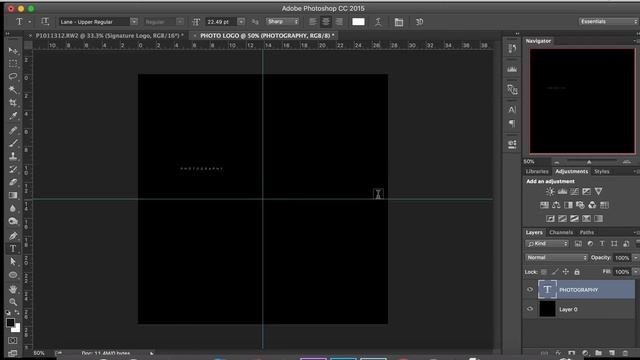Open the collapsed Paragraph panel icon
The width and height of the screenshot is (640, 360).
[x=512, y=123]
